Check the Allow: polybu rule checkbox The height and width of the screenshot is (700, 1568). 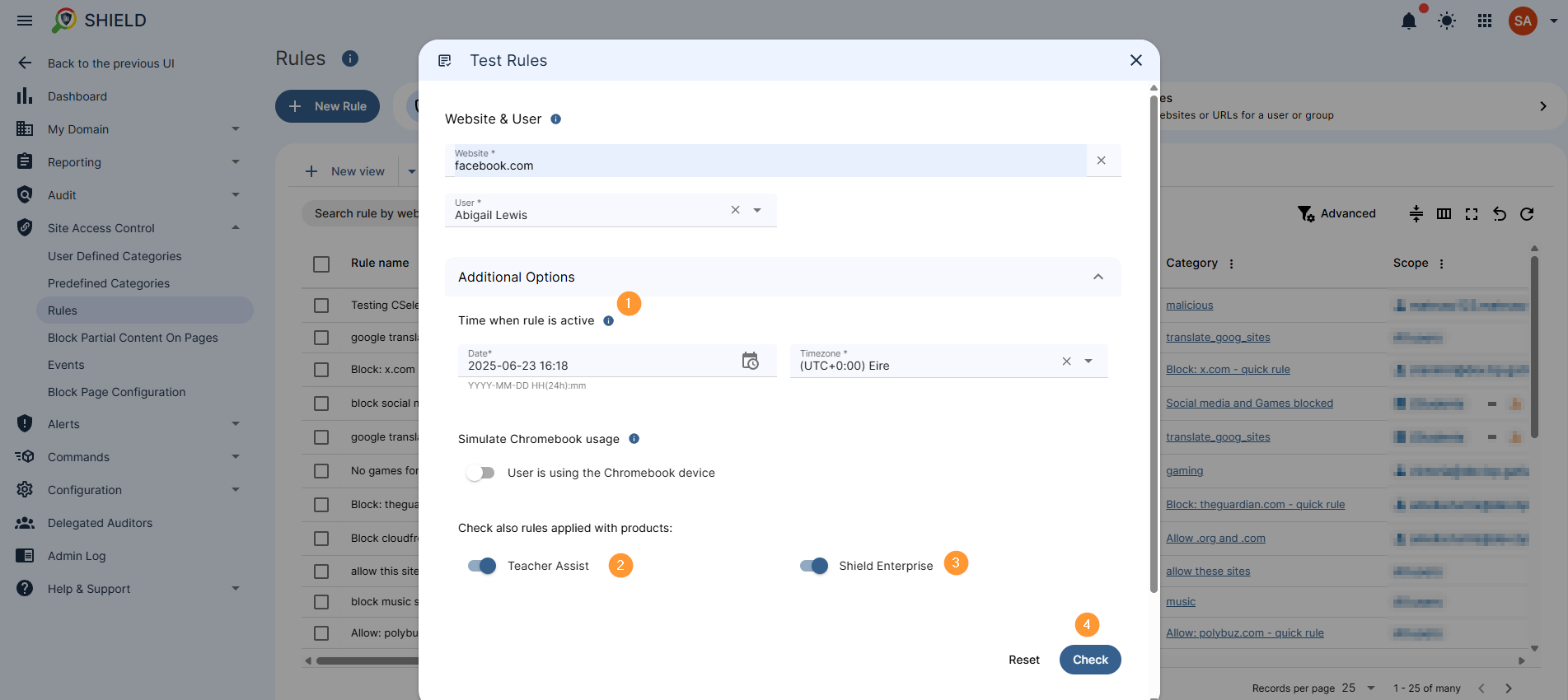[x=321, y=633]
